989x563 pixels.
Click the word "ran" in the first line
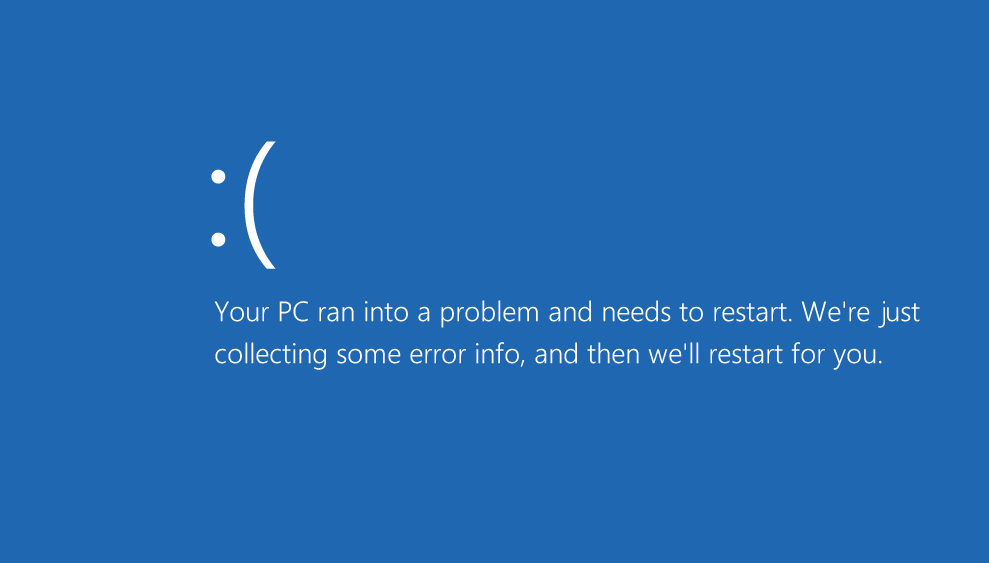pyautogui.click(x=336, y=313)
